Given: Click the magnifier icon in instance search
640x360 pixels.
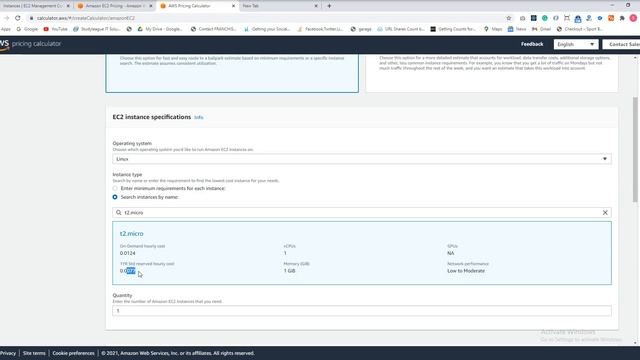Looking at the screenshot, I should click(118, 213).
